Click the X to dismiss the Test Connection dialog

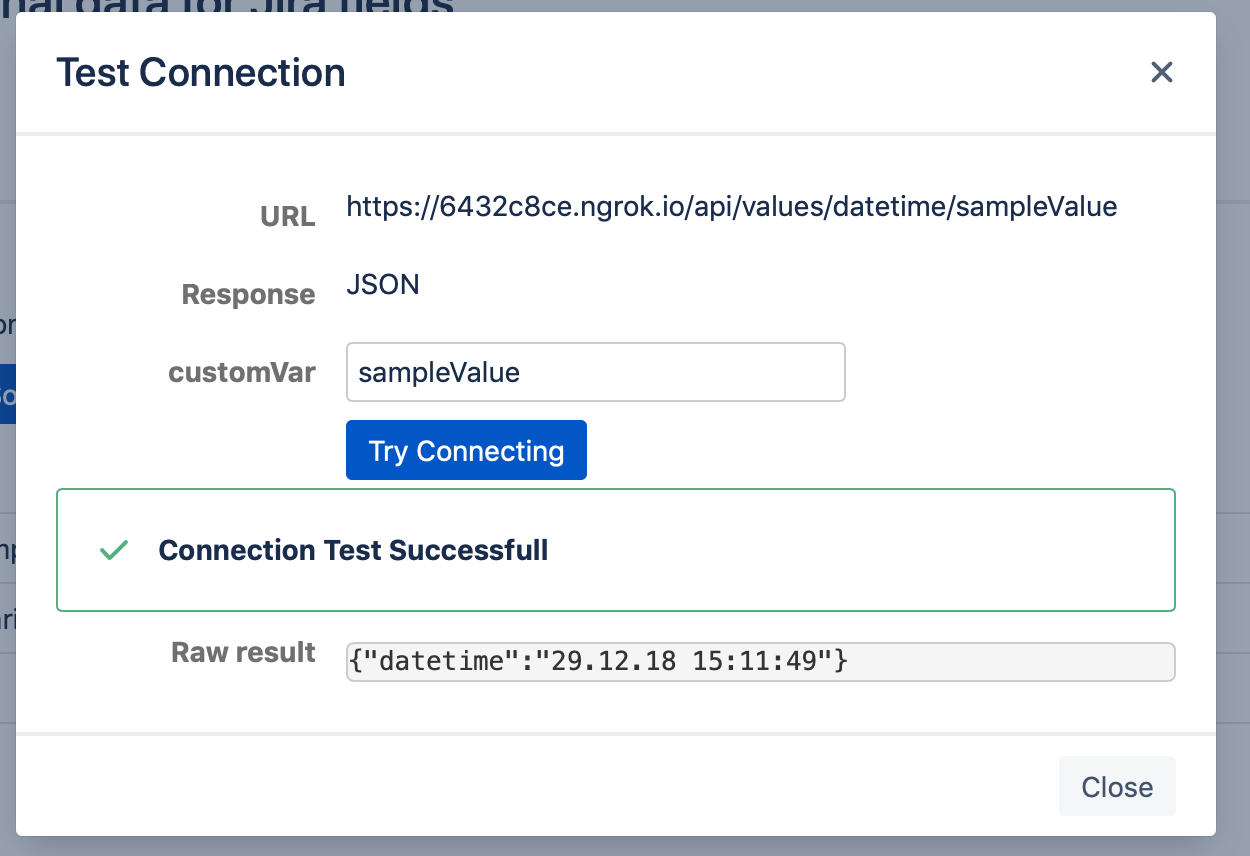tap(1161, 72)
